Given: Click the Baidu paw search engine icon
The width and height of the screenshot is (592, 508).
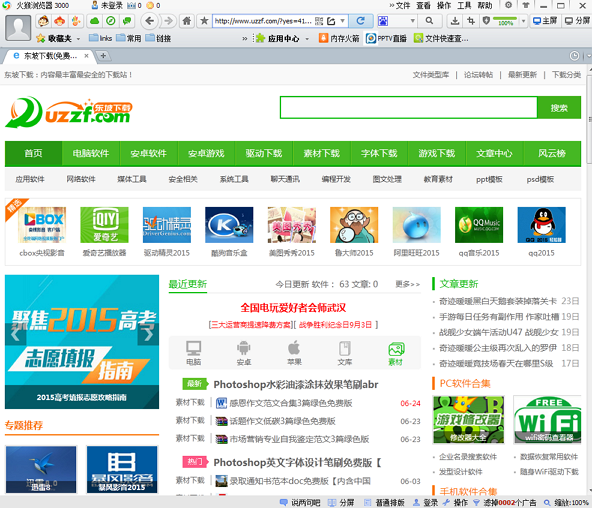Looking at the screenshot, I should pos(383,21).
